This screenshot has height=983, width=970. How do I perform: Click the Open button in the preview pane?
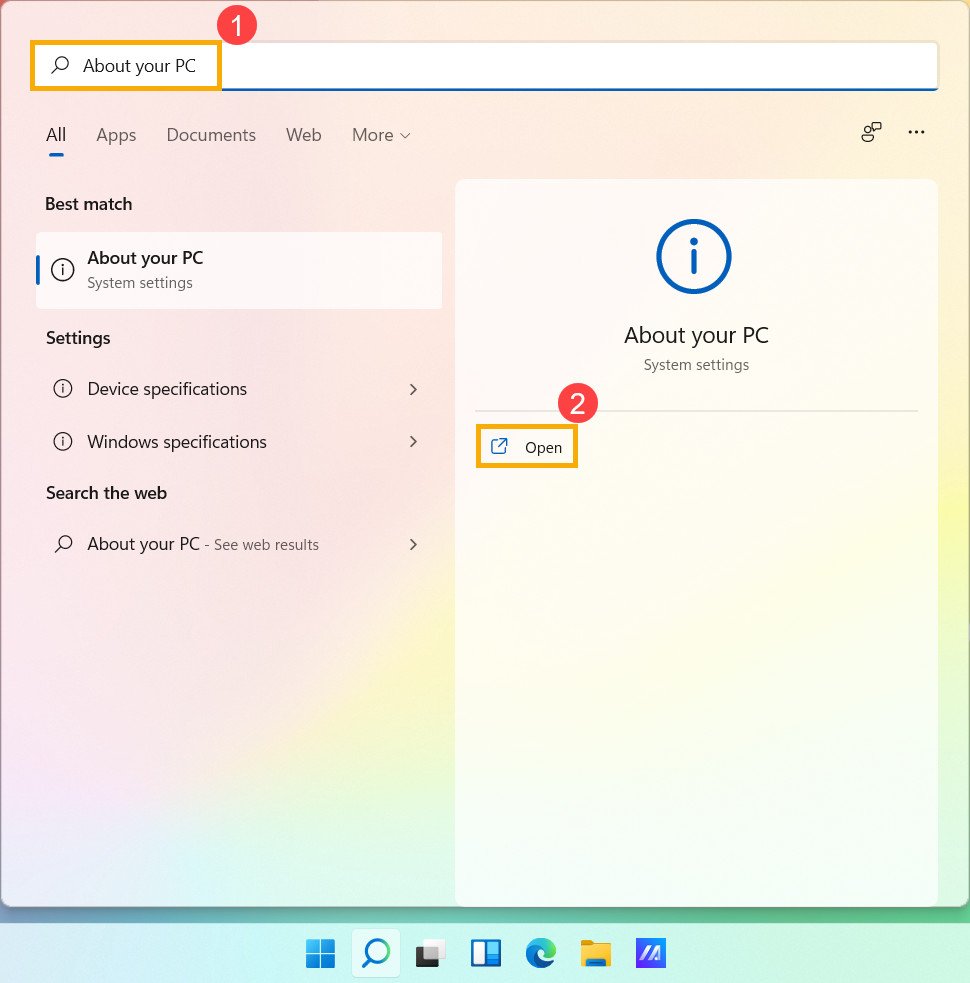[527, 447]
